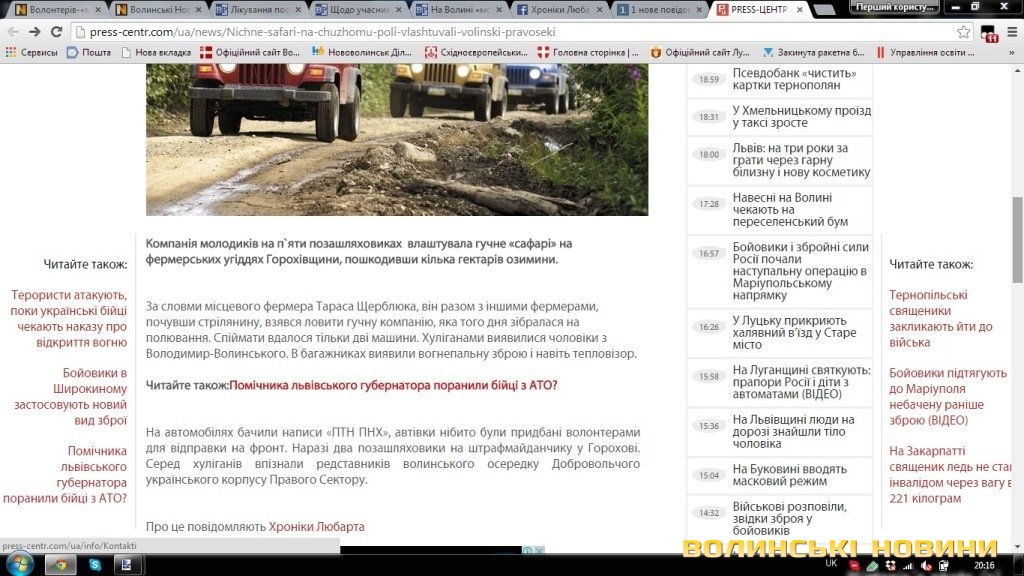1024x576 pixels.
Task: Reload the page with the refresh icon
Action: (56, 31)
